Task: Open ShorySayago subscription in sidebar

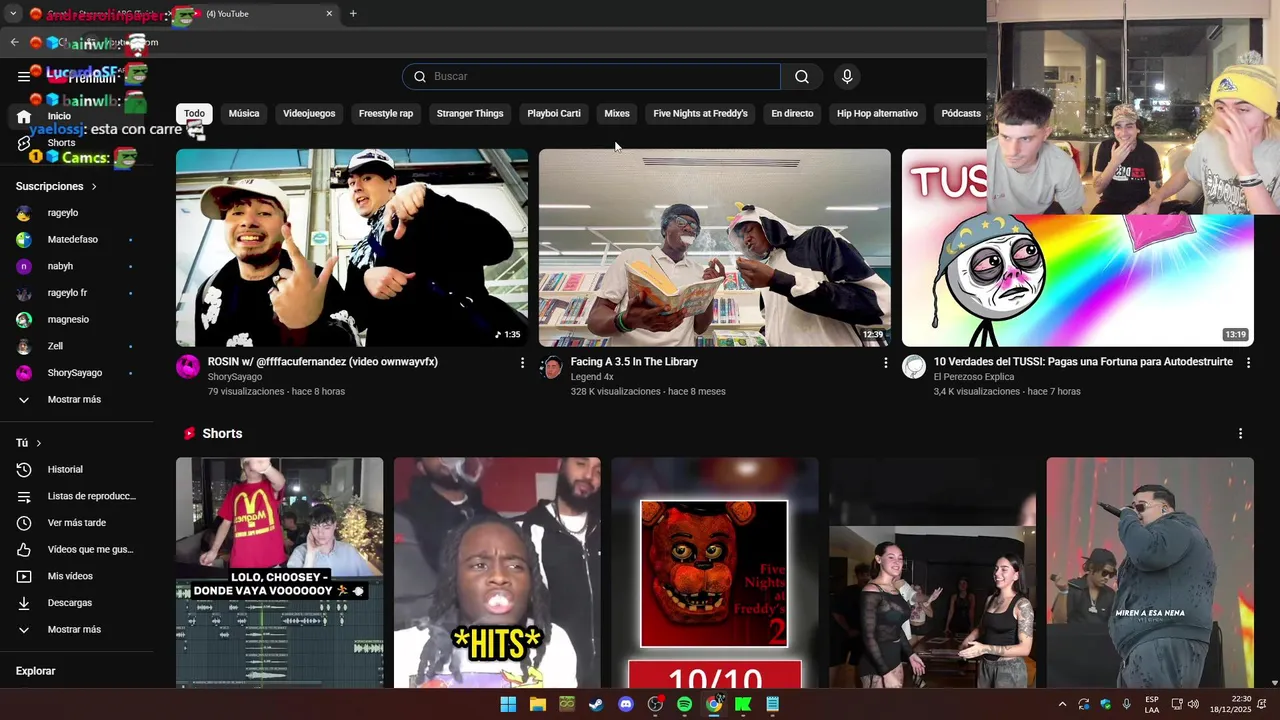Action: (x=75, y=373)
